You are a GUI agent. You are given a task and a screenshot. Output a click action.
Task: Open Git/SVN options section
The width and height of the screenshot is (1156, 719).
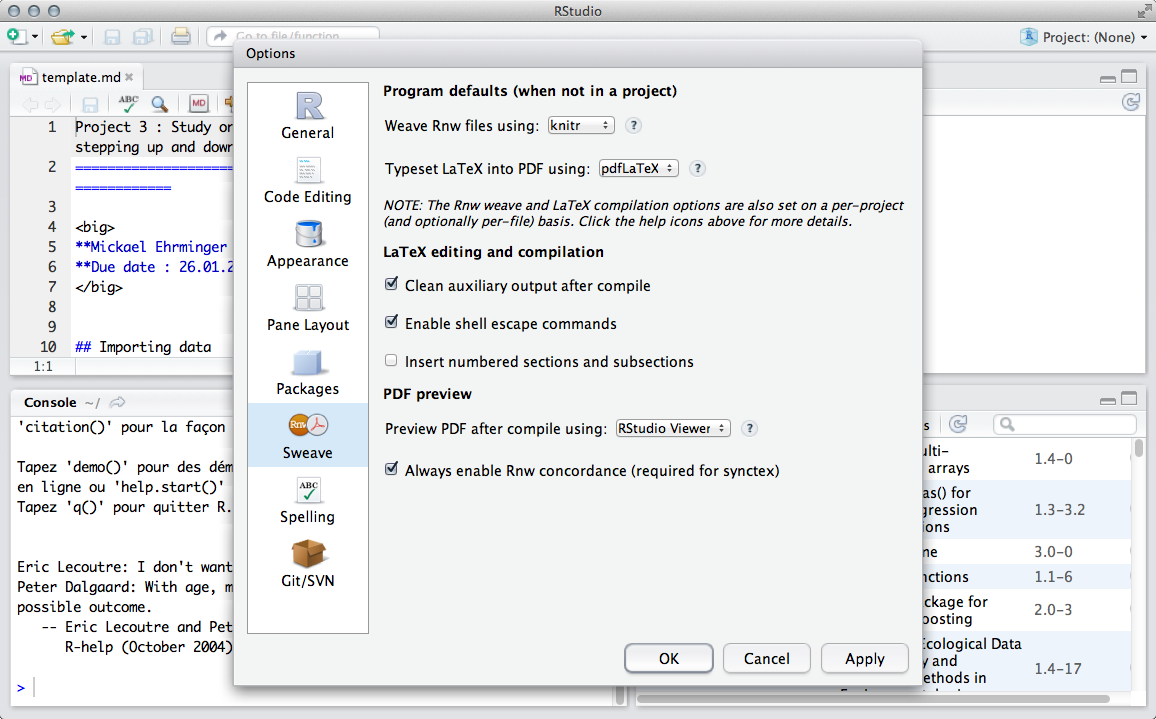[x=307, y=564]
